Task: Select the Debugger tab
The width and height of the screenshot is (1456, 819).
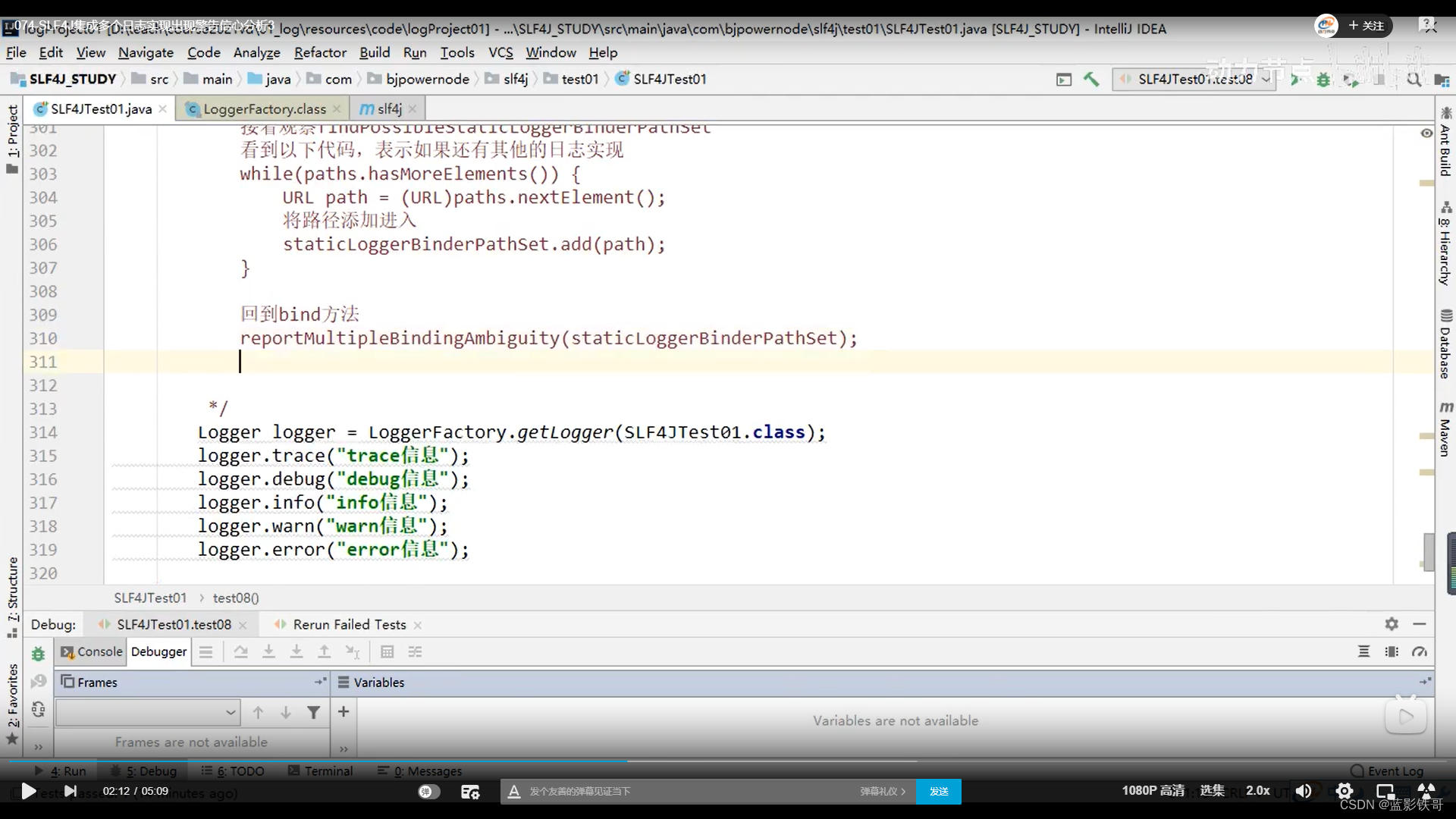Action: pyautogui.click(x=158, y=651)
